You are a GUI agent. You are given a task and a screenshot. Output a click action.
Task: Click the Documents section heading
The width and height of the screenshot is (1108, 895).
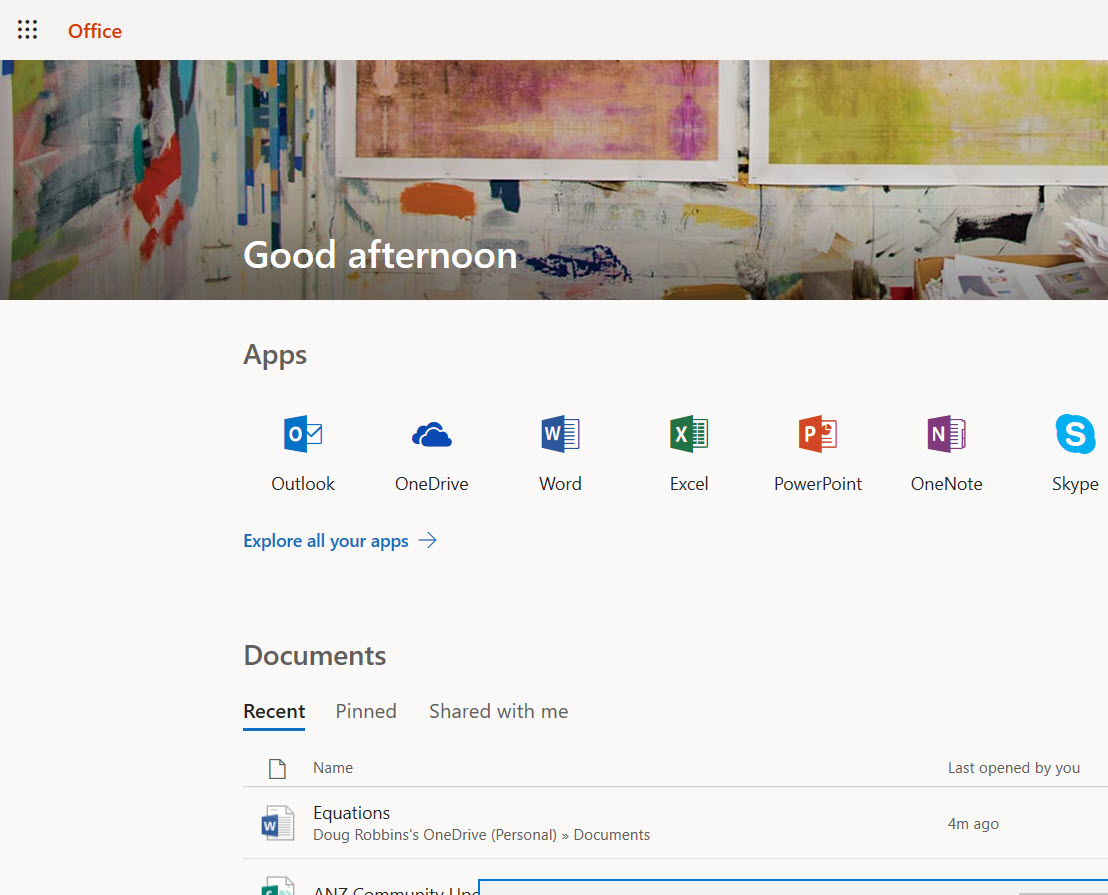tap(314, 656)
